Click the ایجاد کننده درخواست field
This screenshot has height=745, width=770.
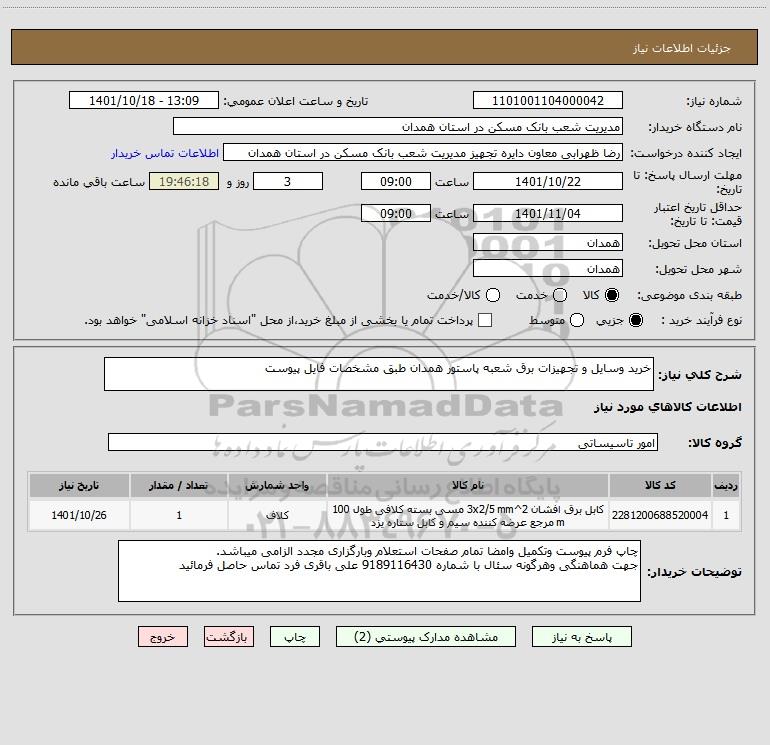pos(423,153)
